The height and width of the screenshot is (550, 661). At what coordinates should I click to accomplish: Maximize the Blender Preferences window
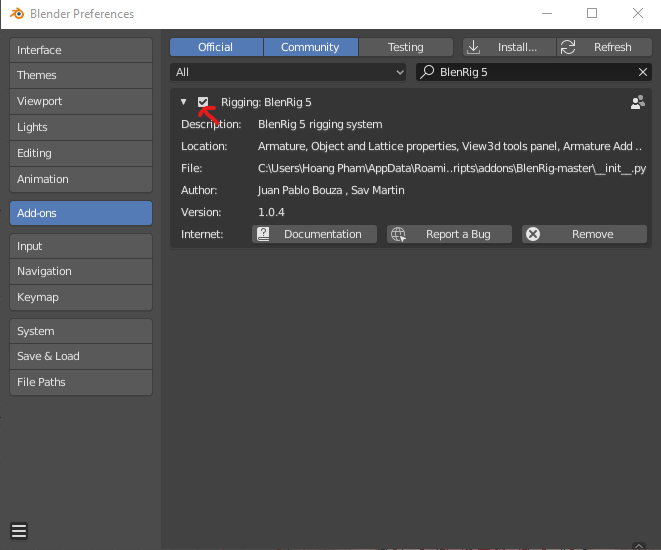(x=592, y=13)
